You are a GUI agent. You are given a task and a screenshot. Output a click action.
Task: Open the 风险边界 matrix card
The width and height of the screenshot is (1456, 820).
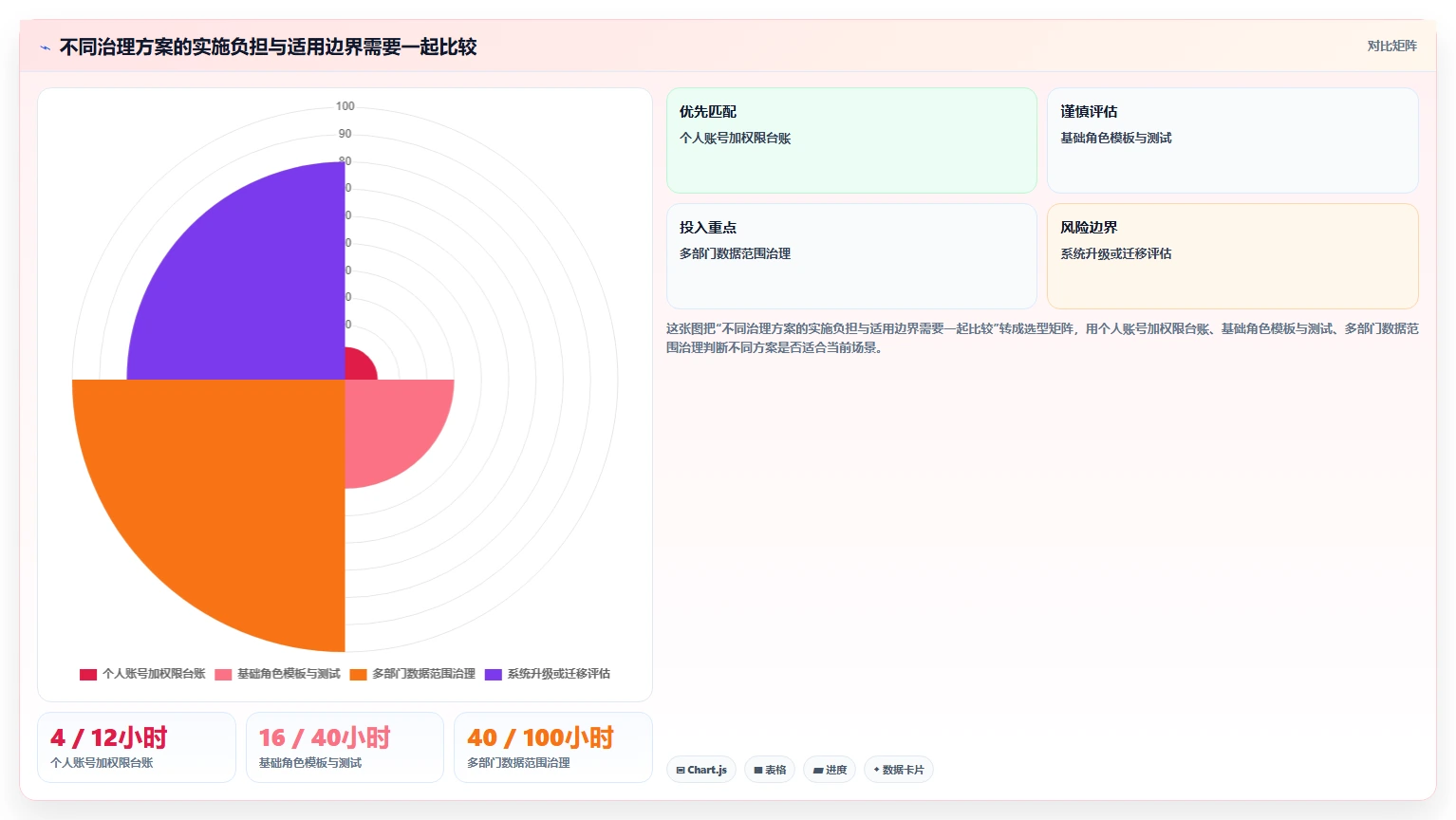click(x=1232, y=256)
